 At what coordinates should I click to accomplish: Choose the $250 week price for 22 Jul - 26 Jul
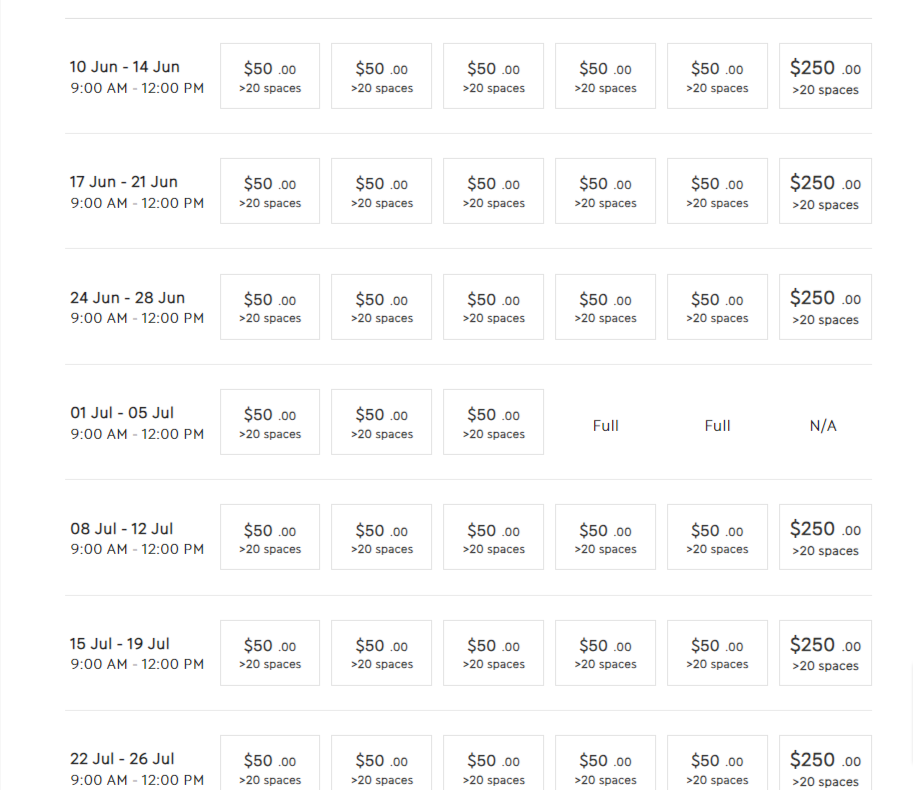pos(825,763)
